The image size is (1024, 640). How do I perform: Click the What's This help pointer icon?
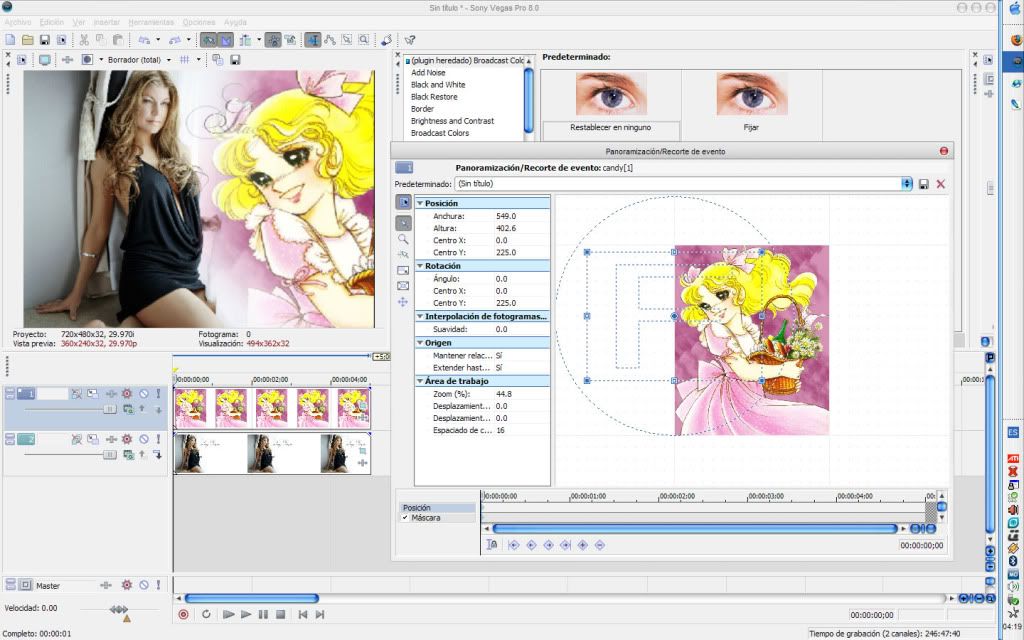pyautogui.click(x=409, y=40)
